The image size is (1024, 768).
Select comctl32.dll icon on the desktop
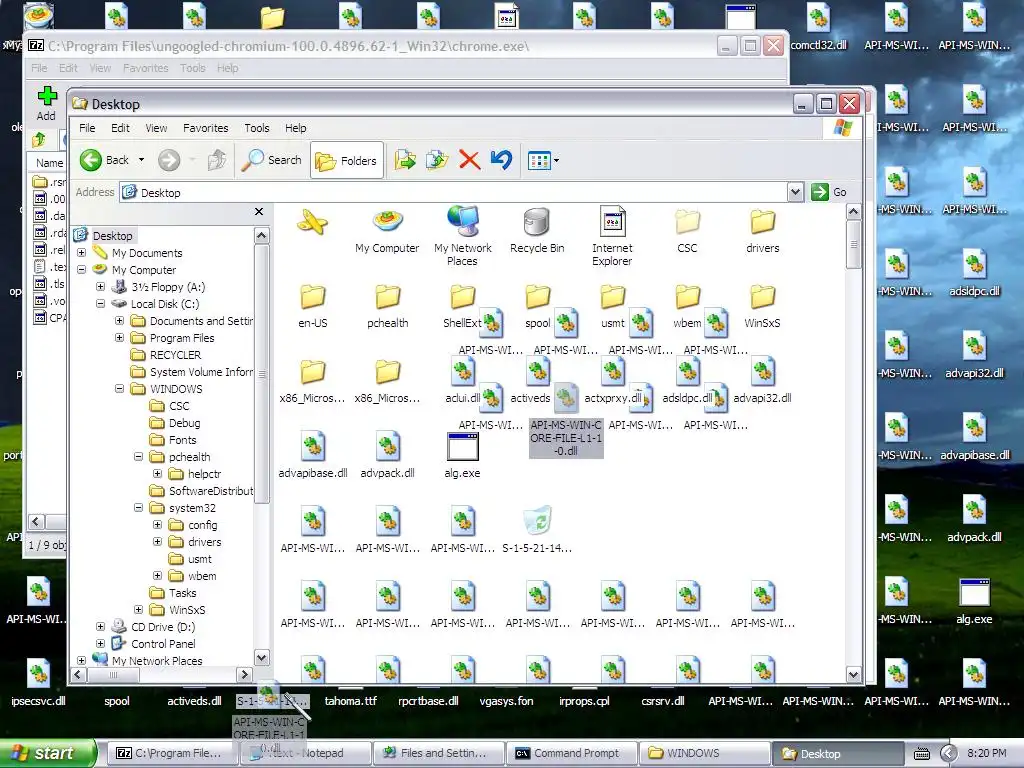[818, 27]
